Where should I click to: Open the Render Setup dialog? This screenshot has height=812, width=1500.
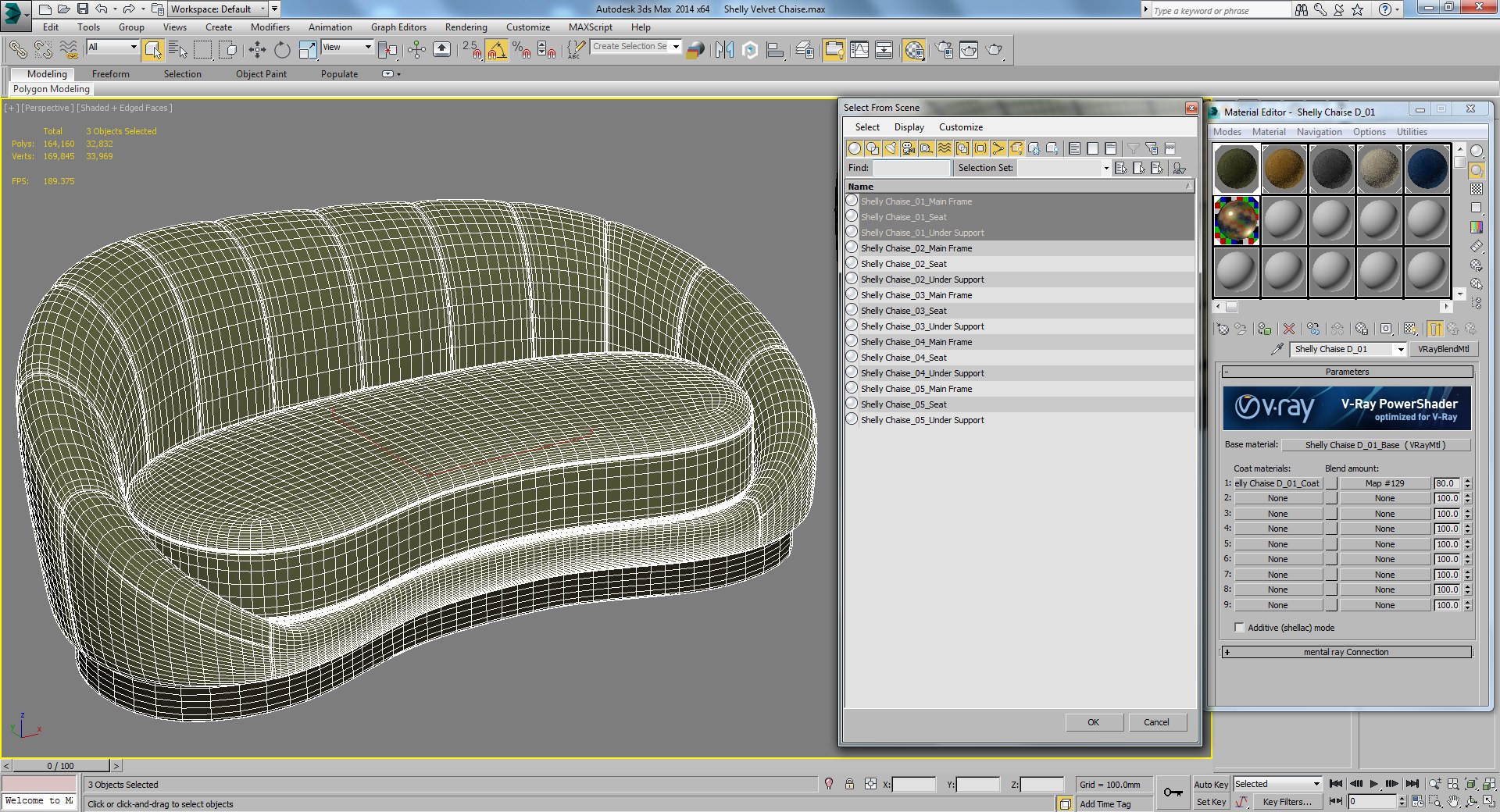click(x=944, y=50)
